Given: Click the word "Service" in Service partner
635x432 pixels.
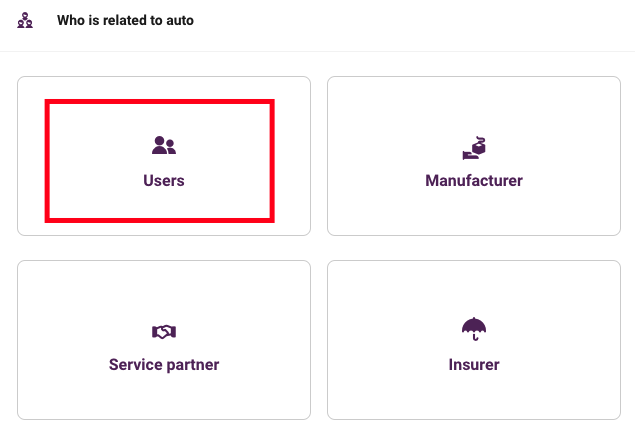Looking at the screenshot, I should [x=136, y=365].
